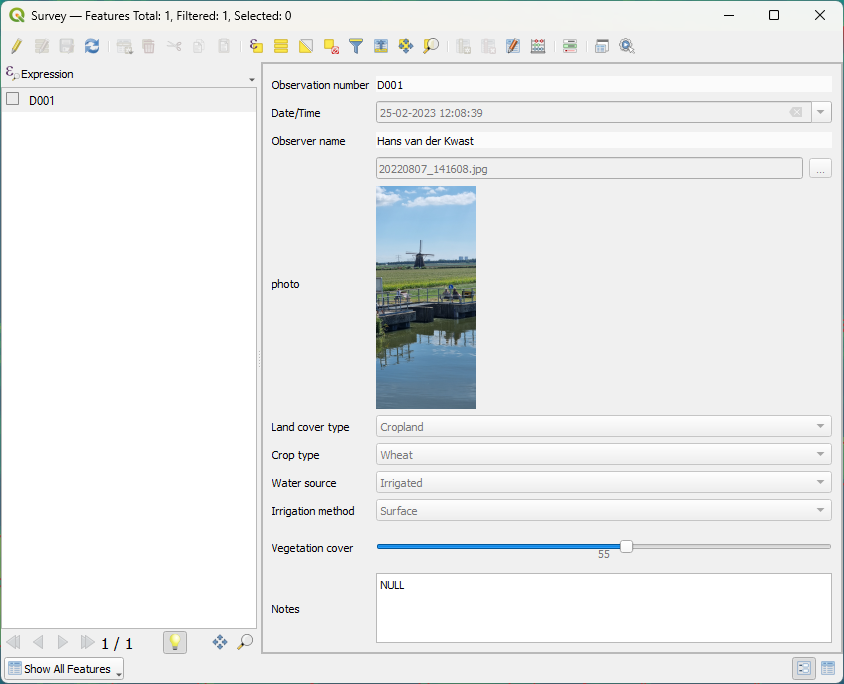Open the field calculator icon
Screen dimensions: 844x684
coord(538,46)
